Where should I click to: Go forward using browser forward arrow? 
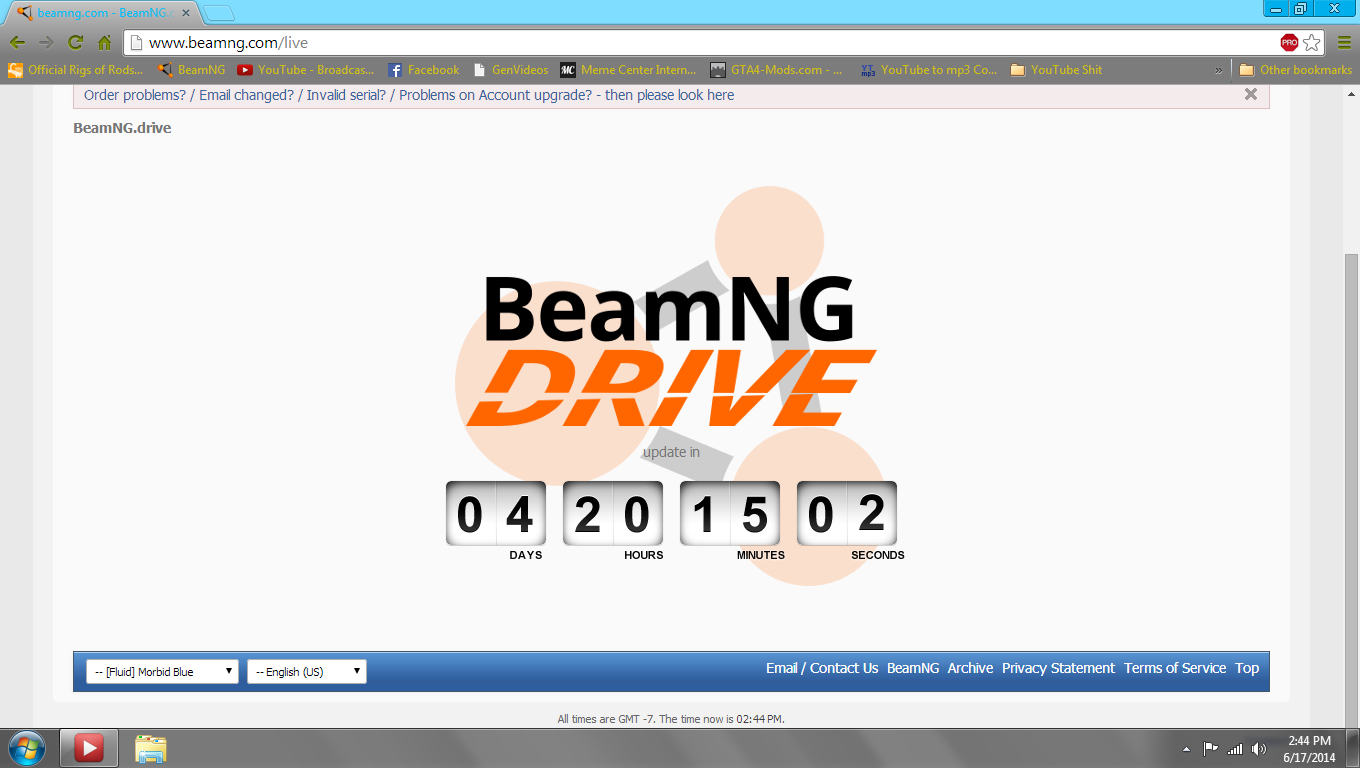pyautogui.click(x=46, y=43)
